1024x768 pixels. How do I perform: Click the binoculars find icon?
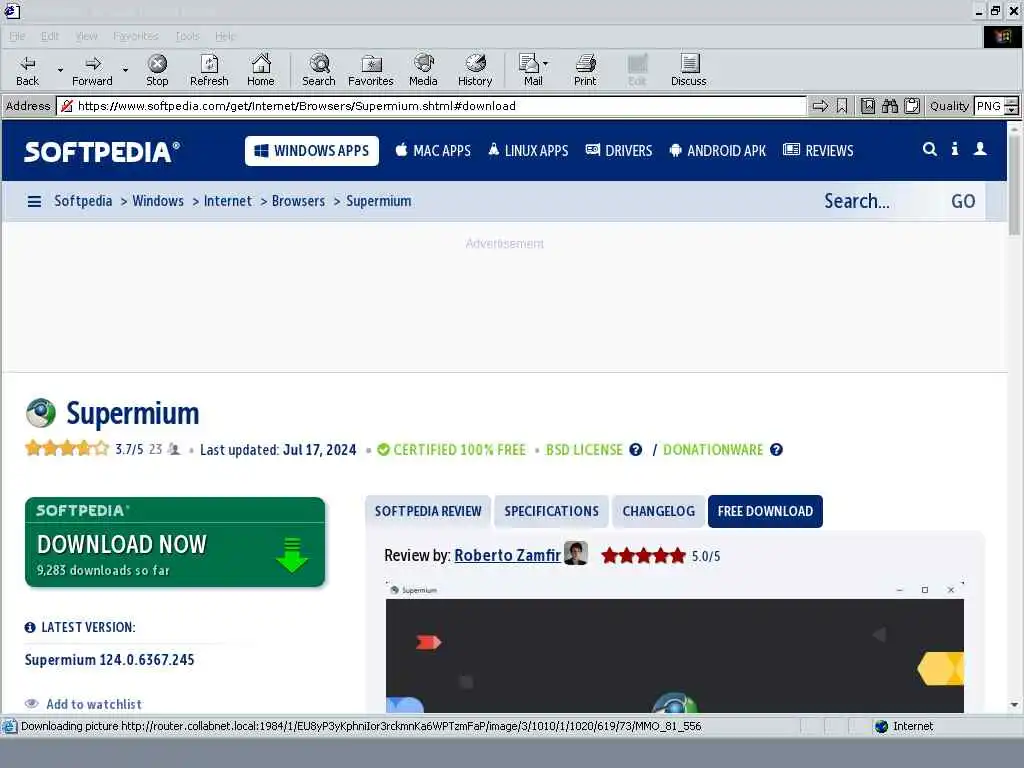point(889,106)
